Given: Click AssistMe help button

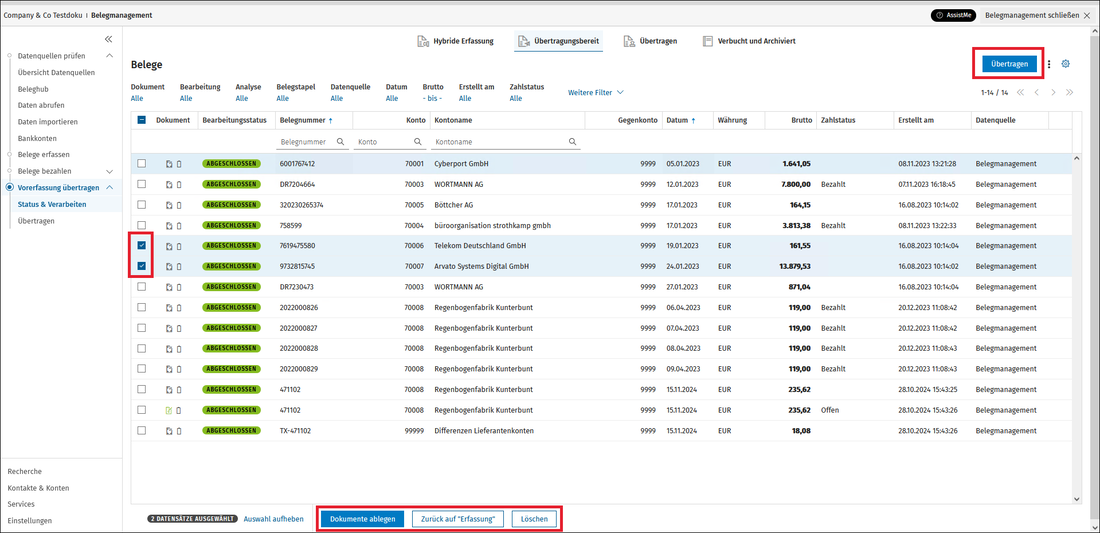Looking at the screenshot, I should [953, 15].
